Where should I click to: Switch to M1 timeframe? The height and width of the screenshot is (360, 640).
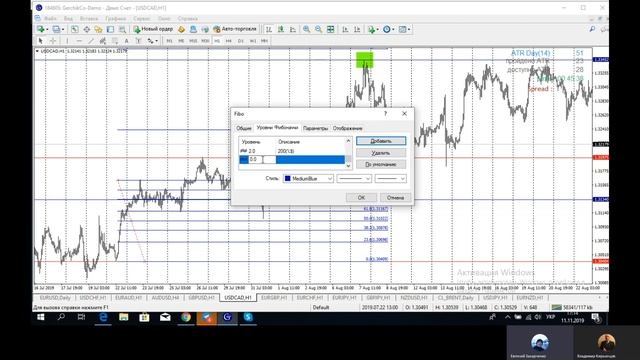(169, 41)
